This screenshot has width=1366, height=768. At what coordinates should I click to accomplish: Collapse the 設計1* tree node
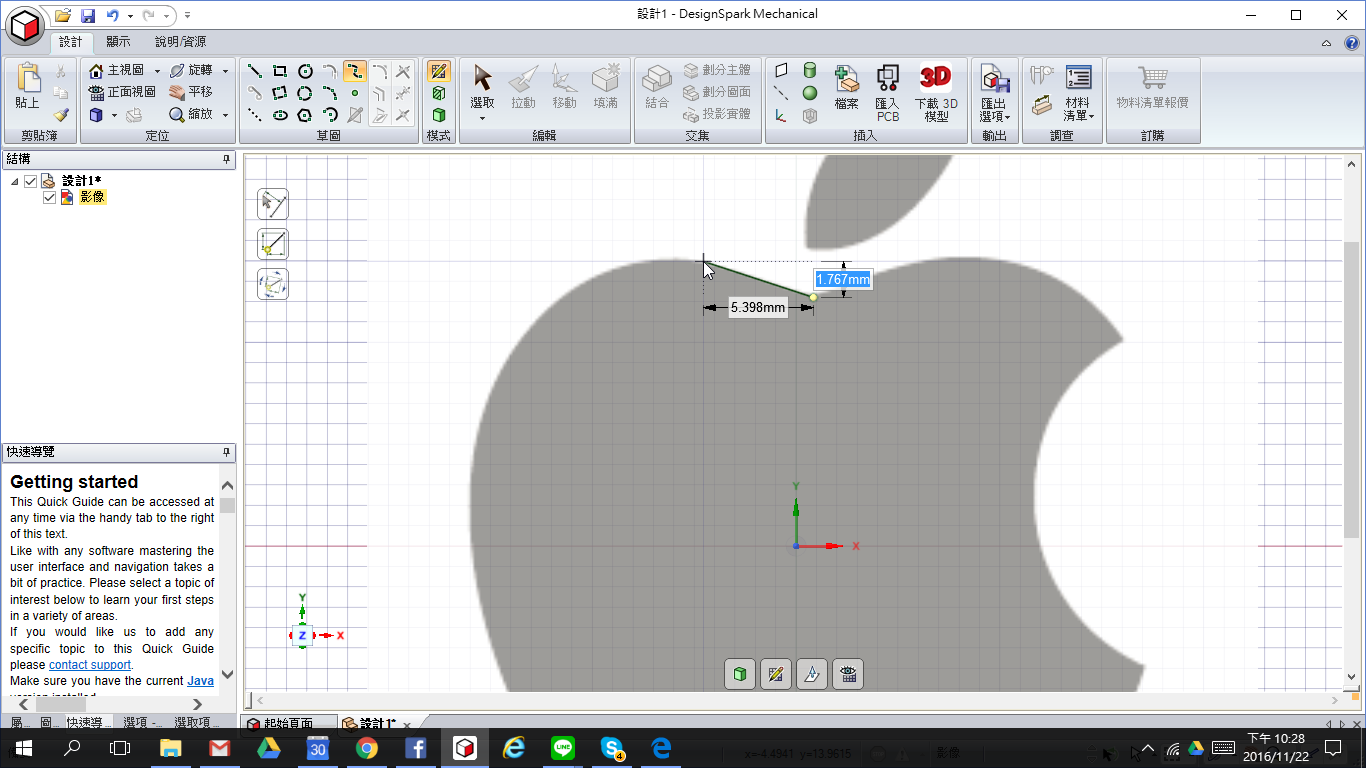coord(14,181)
